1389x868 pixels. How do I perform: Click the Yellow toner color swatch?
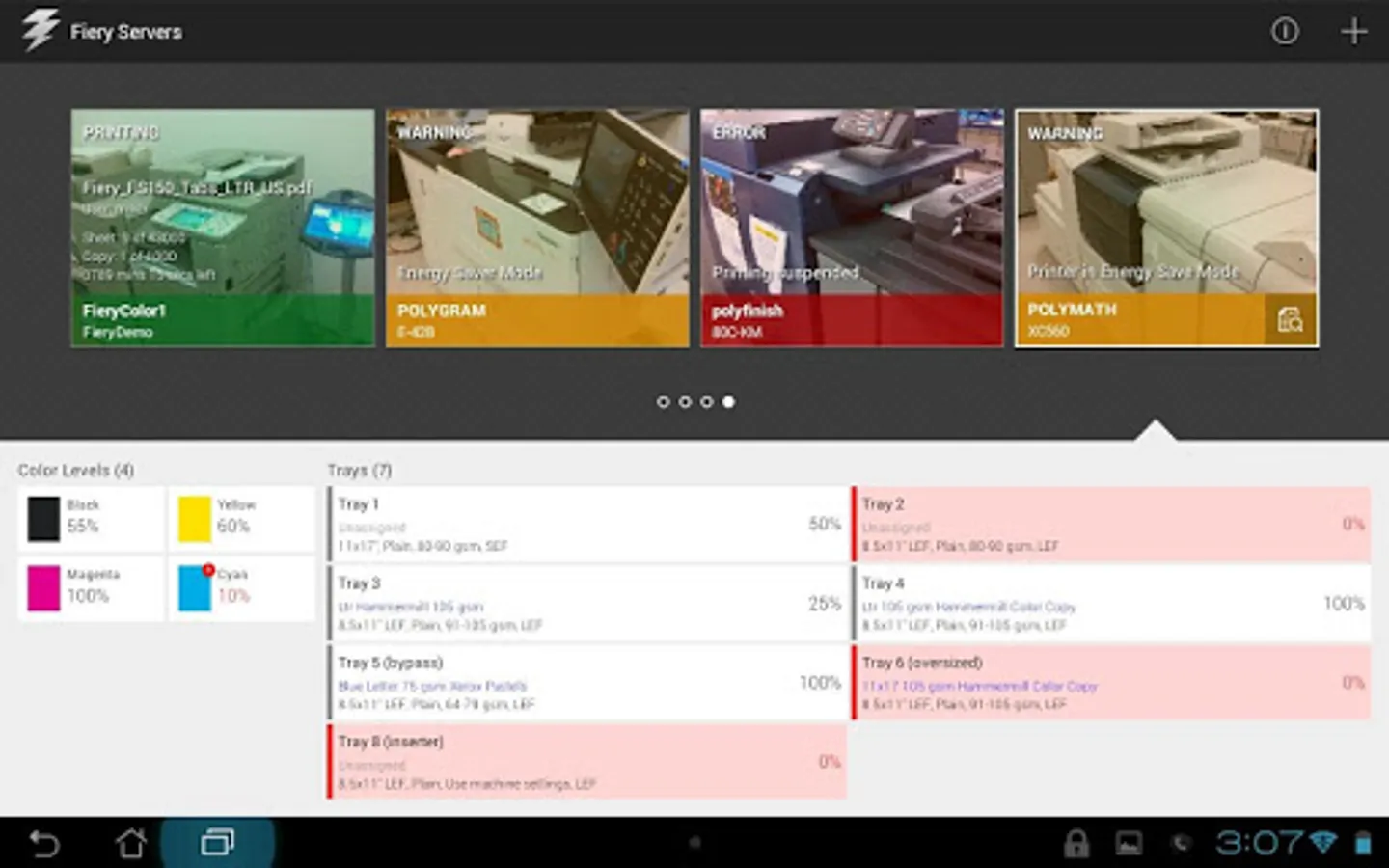tap(194, 519)
